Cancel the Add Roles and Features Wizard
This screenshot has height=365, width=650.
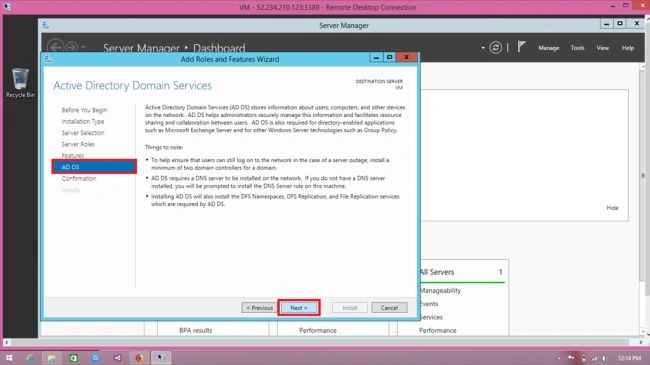[x=389, y=308]
